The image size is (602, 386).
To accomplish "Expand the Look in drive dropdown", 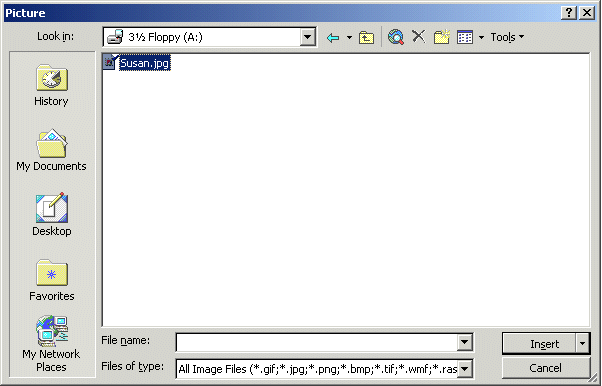I will [308, 37].
